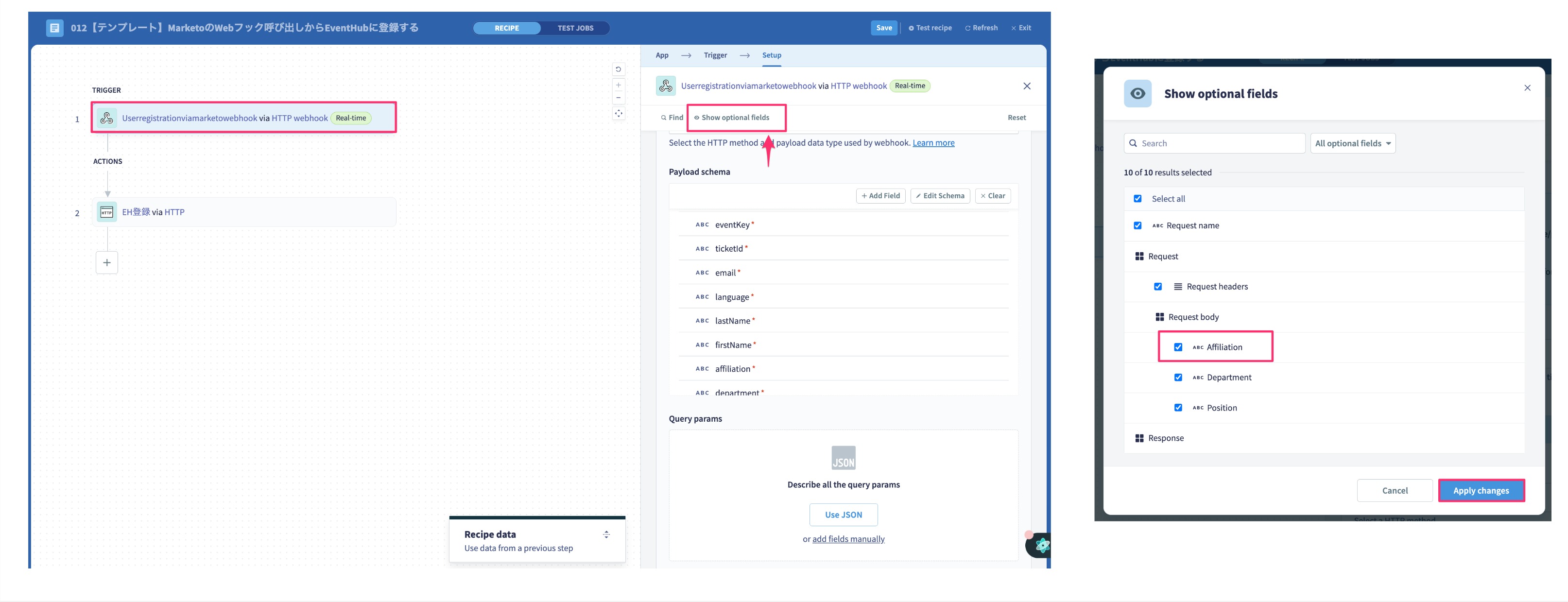
Task: Zoom in on recipe canvas with plus icon
Action: coord(619,85)
